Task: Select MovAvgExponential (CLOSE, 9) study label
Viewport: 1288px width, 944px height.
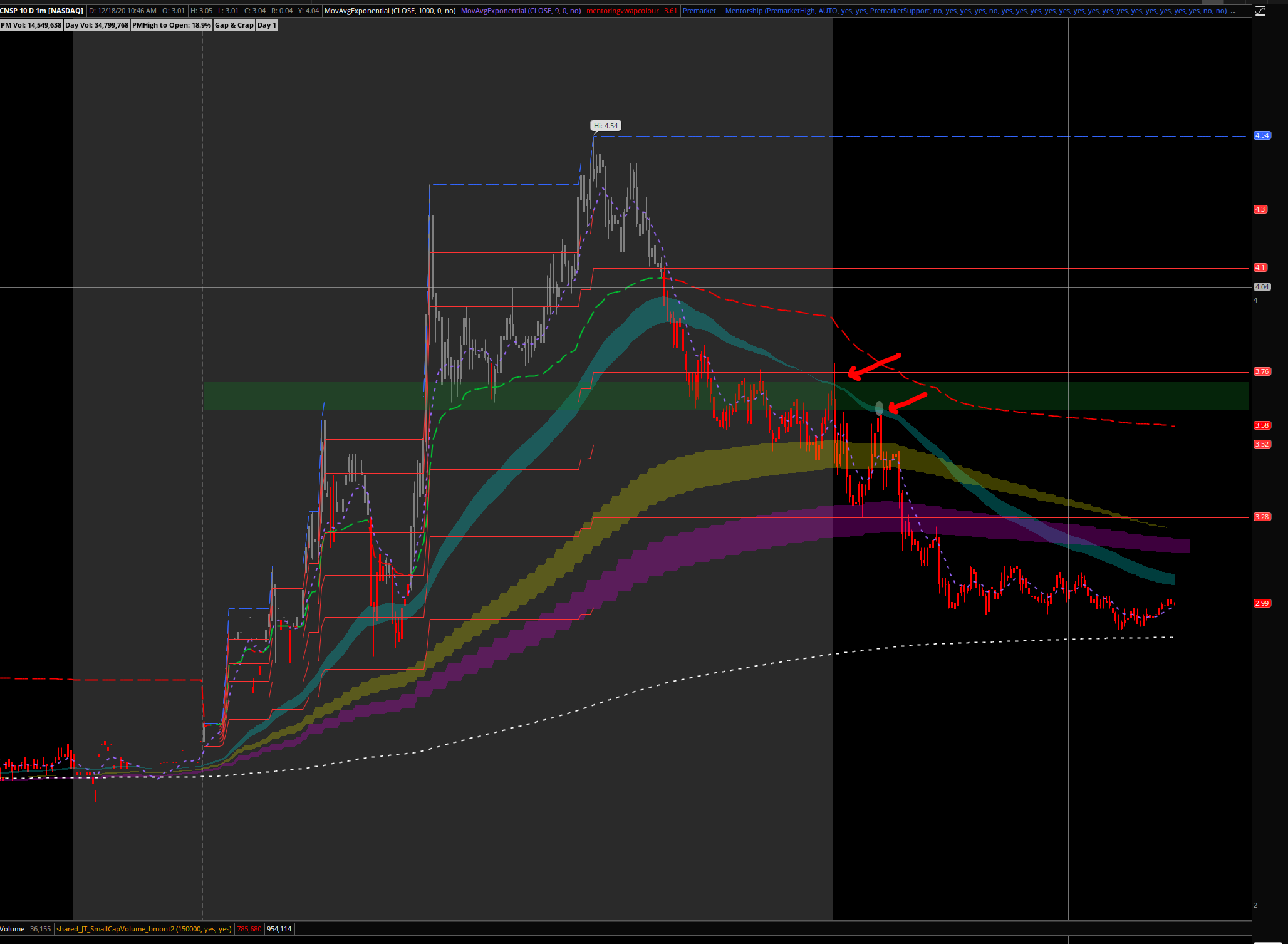Action: click(521, 11)
